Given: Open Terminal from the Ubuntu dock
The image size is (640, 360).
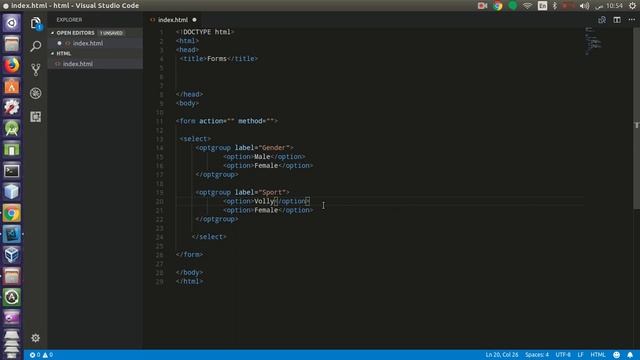Looking at the screenshot, I should point(11,171).
